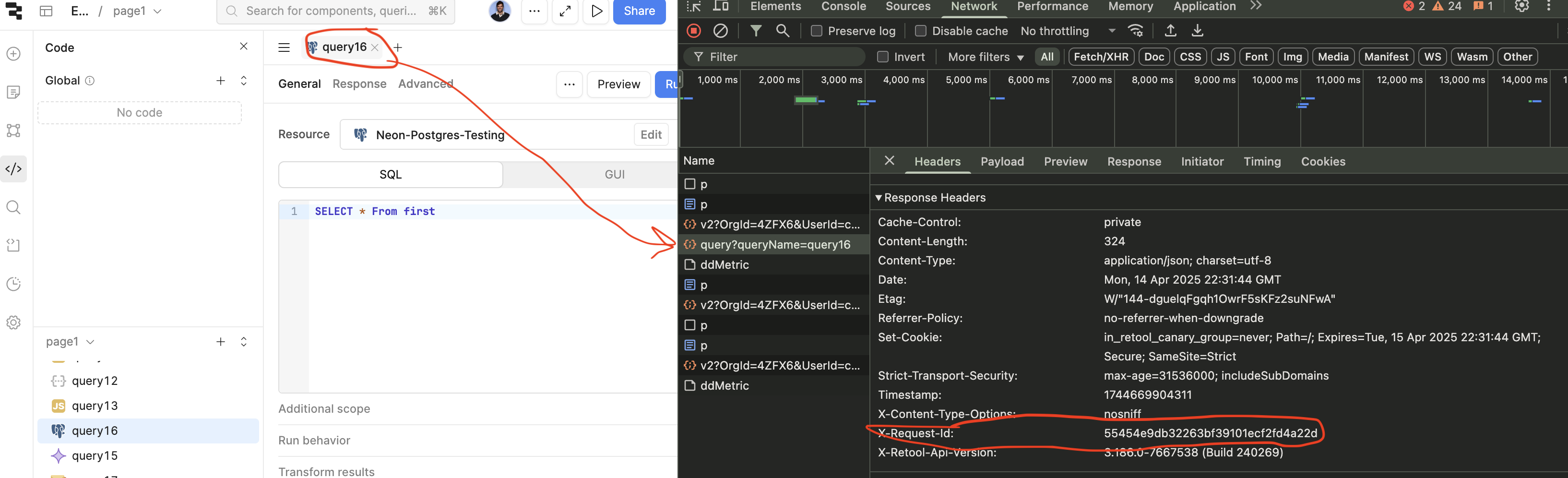1568x478 pixels.
Task: Open the add component plus icon in left sidebar
Action: pyautogui.click(x=13, y=54)
